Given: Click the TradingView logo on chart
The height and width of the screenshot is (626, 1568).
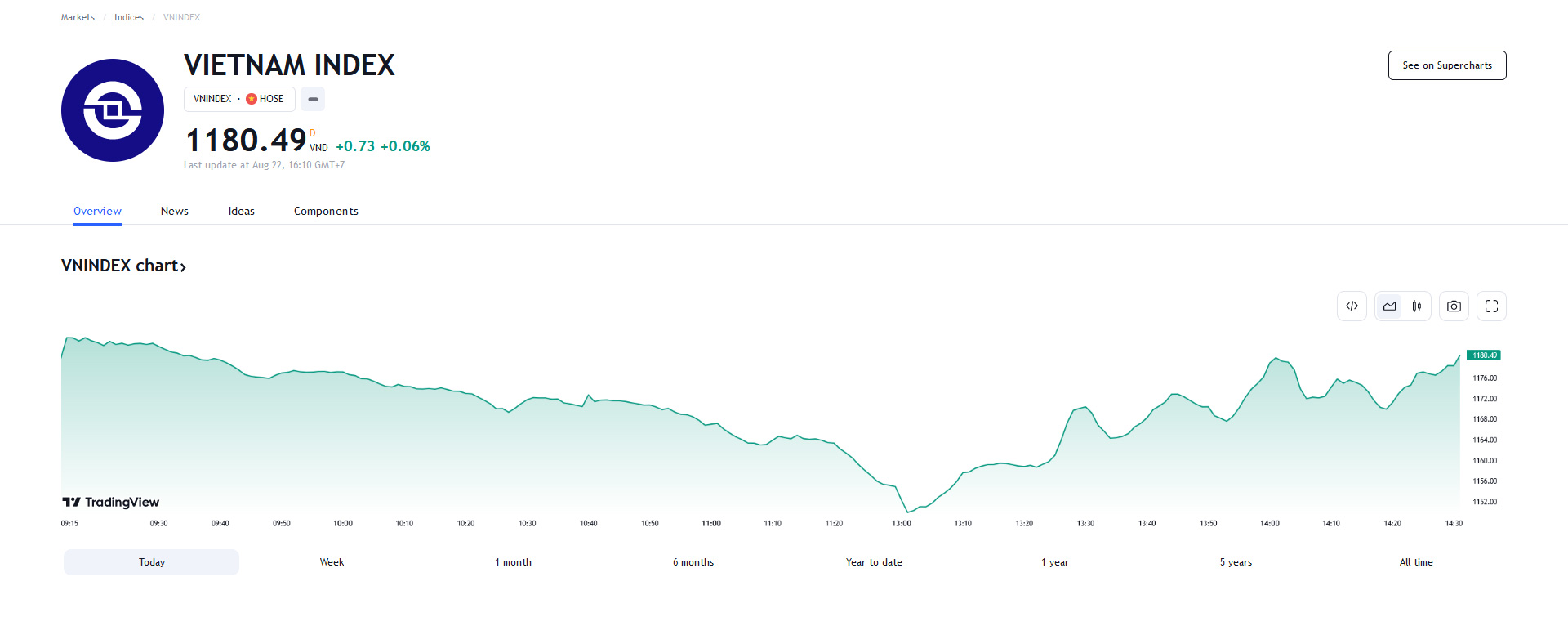Looking at the screenshot, I should coord(111,502).
